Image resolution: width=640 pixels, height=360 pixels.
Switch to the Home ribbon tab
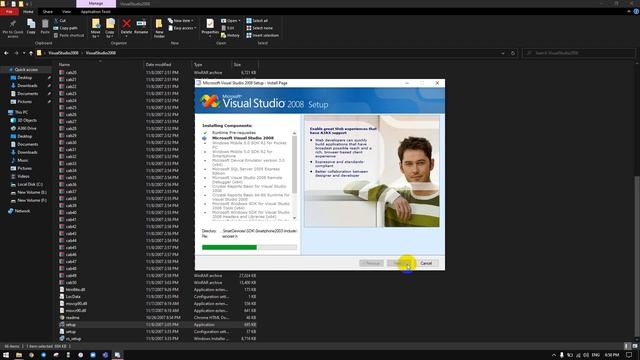point(28,12)
